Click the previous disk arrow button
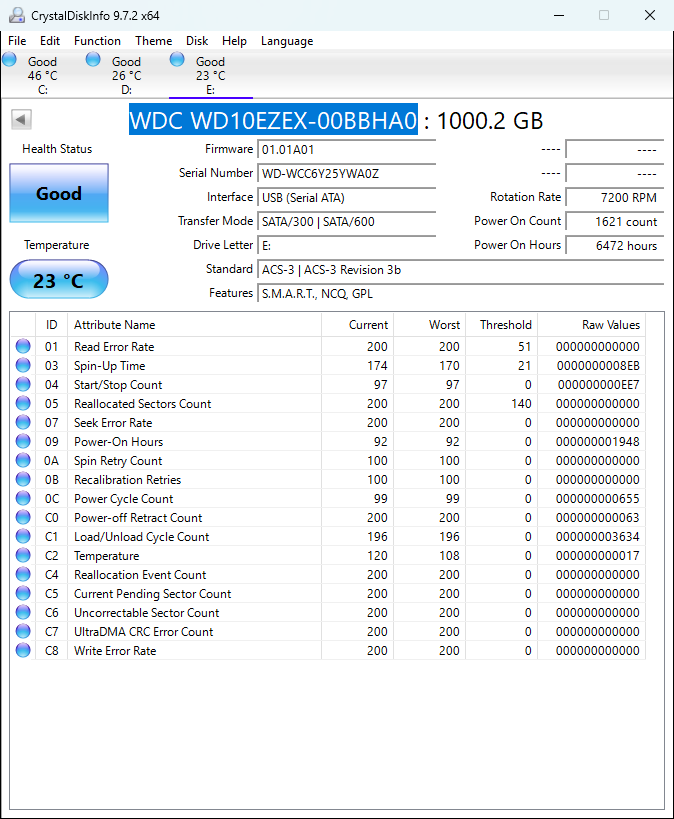The image size is (674, 819). click(x=21, y=120)
